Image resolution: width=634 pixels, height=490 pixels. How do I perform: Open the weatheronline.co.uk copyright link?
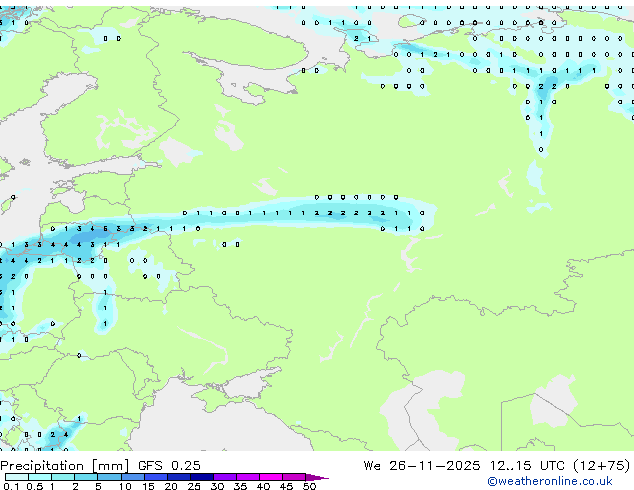(550, 481)
